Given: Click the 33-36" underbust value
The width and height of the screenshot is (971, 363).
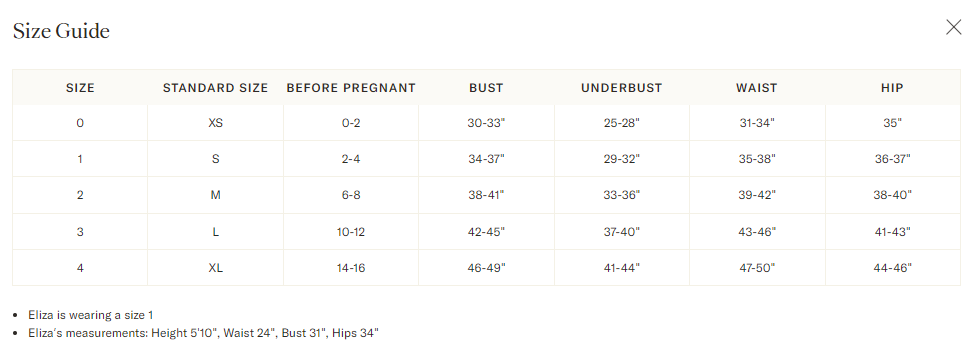Looking at the screenshot, I should [x=622, y=195].
